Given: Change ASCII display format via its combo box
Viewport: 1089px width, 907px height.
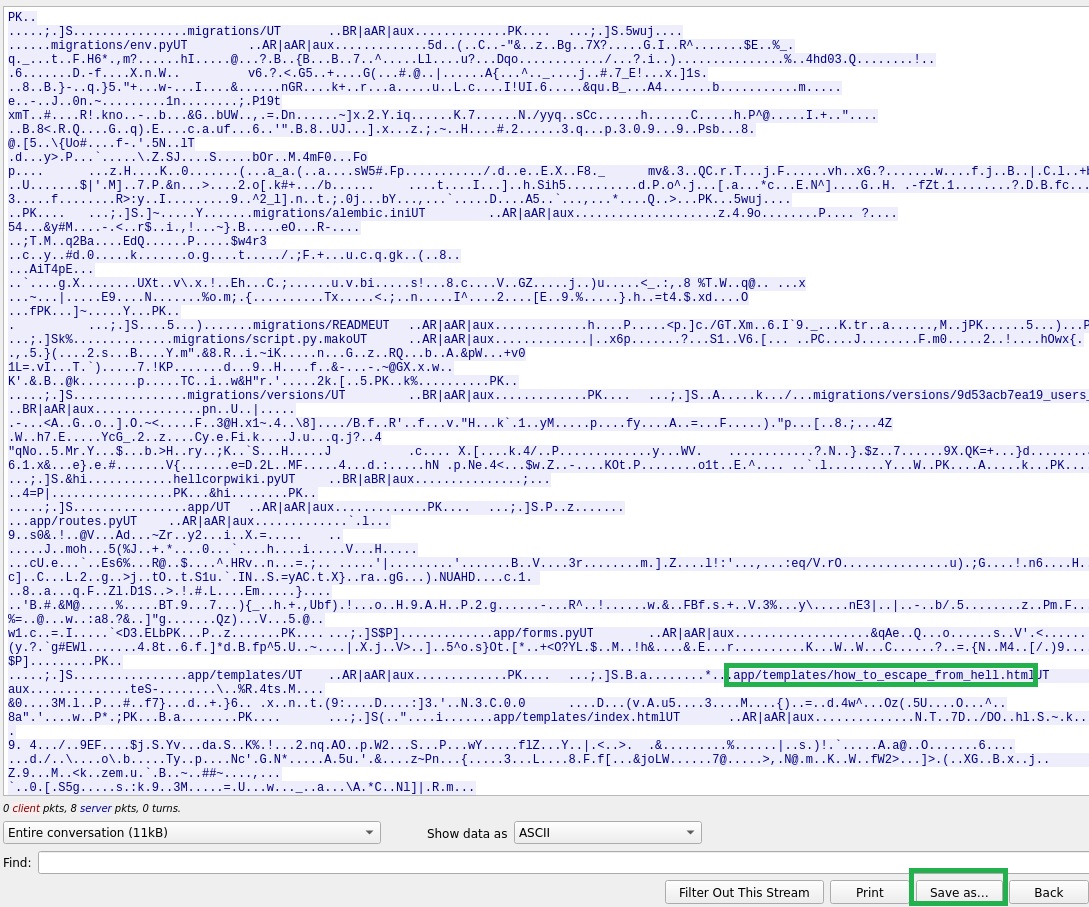Looking at the screenshot, I should coord(605,832).
